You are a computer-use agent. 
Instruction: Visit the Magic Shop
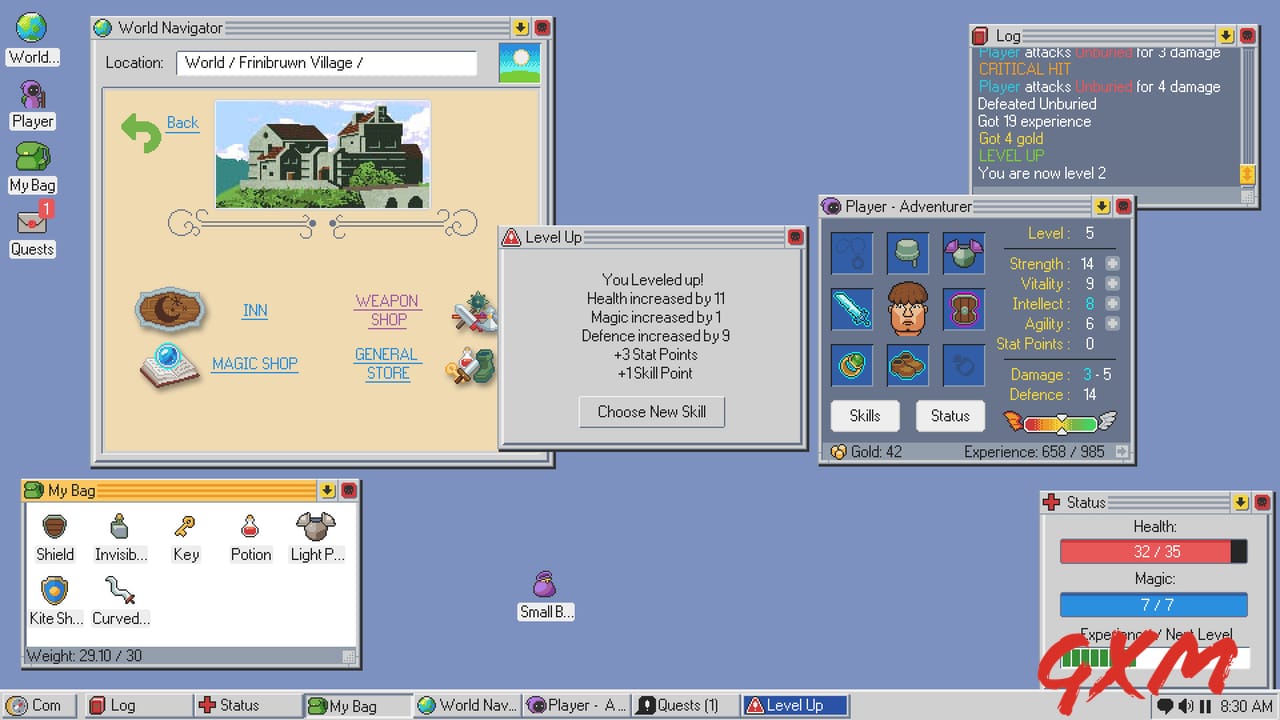(254, 364)
